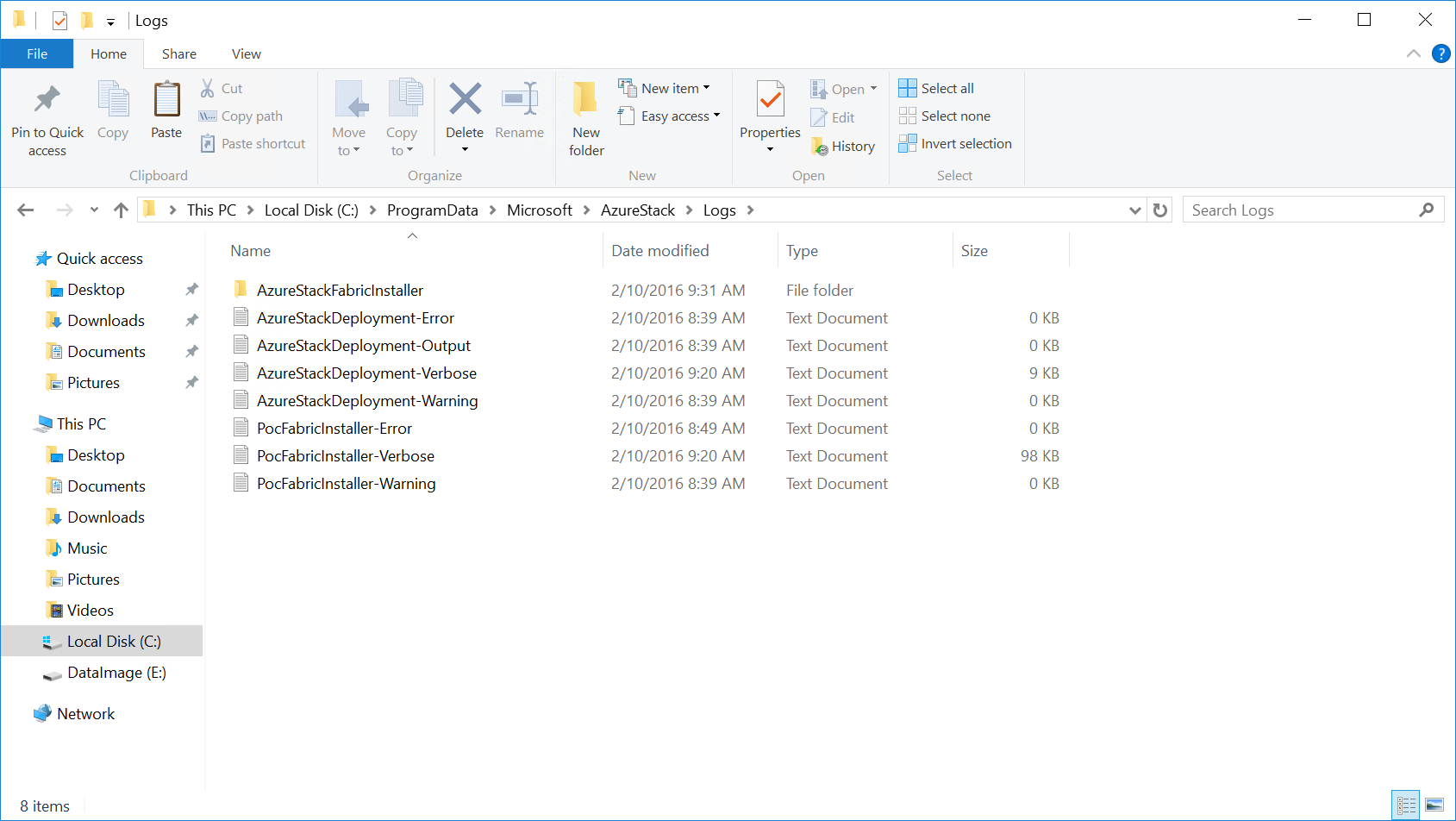
Task: Sort by Size column header
Action: 975,251
